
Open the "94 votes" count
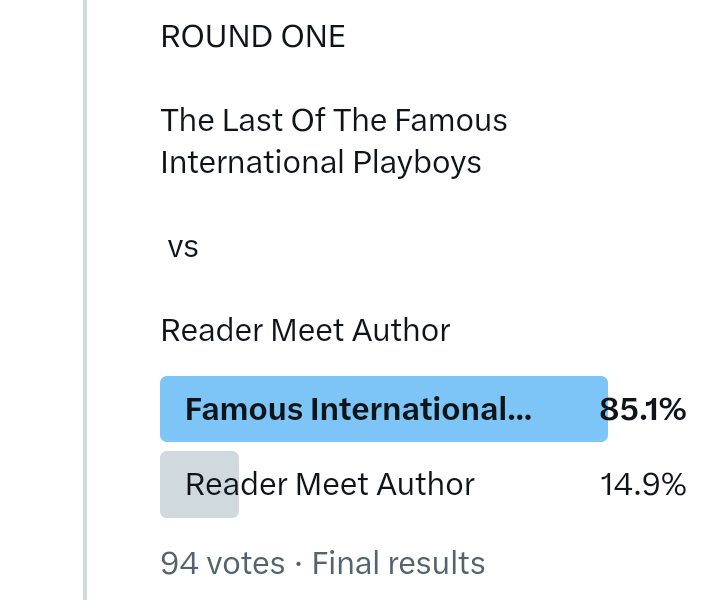[x=222, y=563]
